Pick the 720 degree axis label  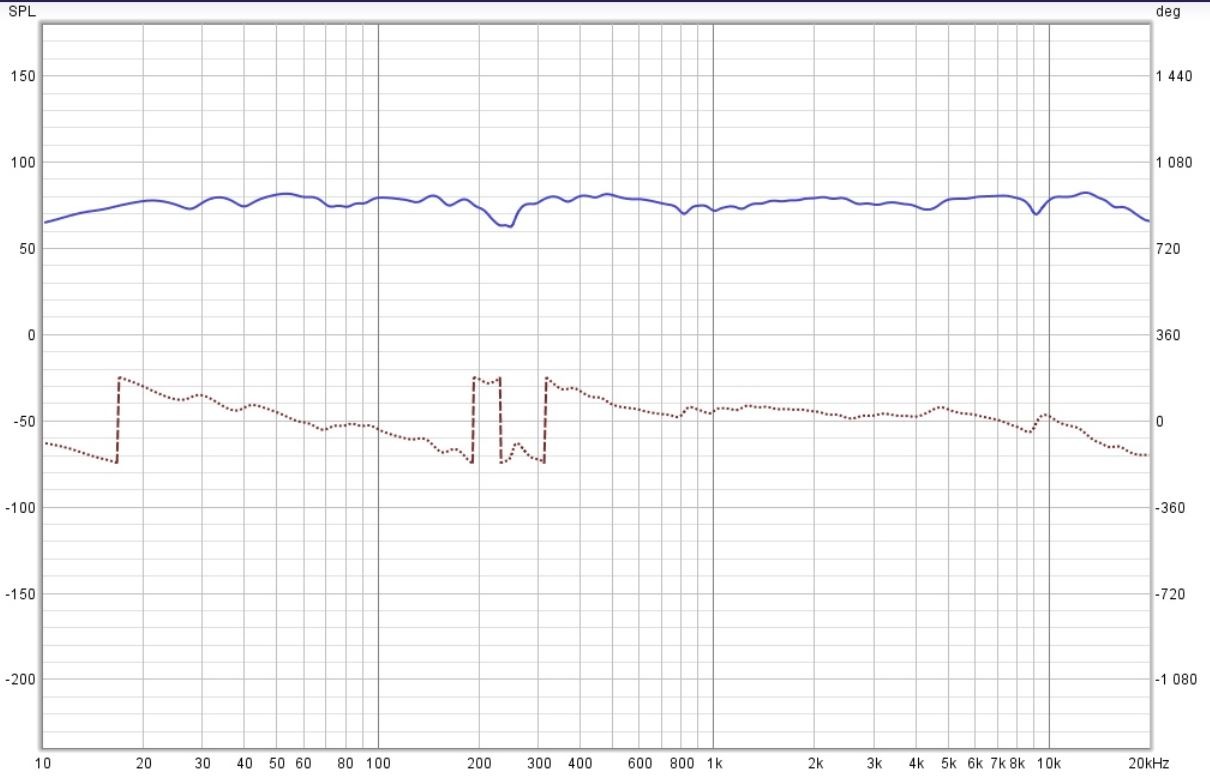click(x=1167, y=249)
